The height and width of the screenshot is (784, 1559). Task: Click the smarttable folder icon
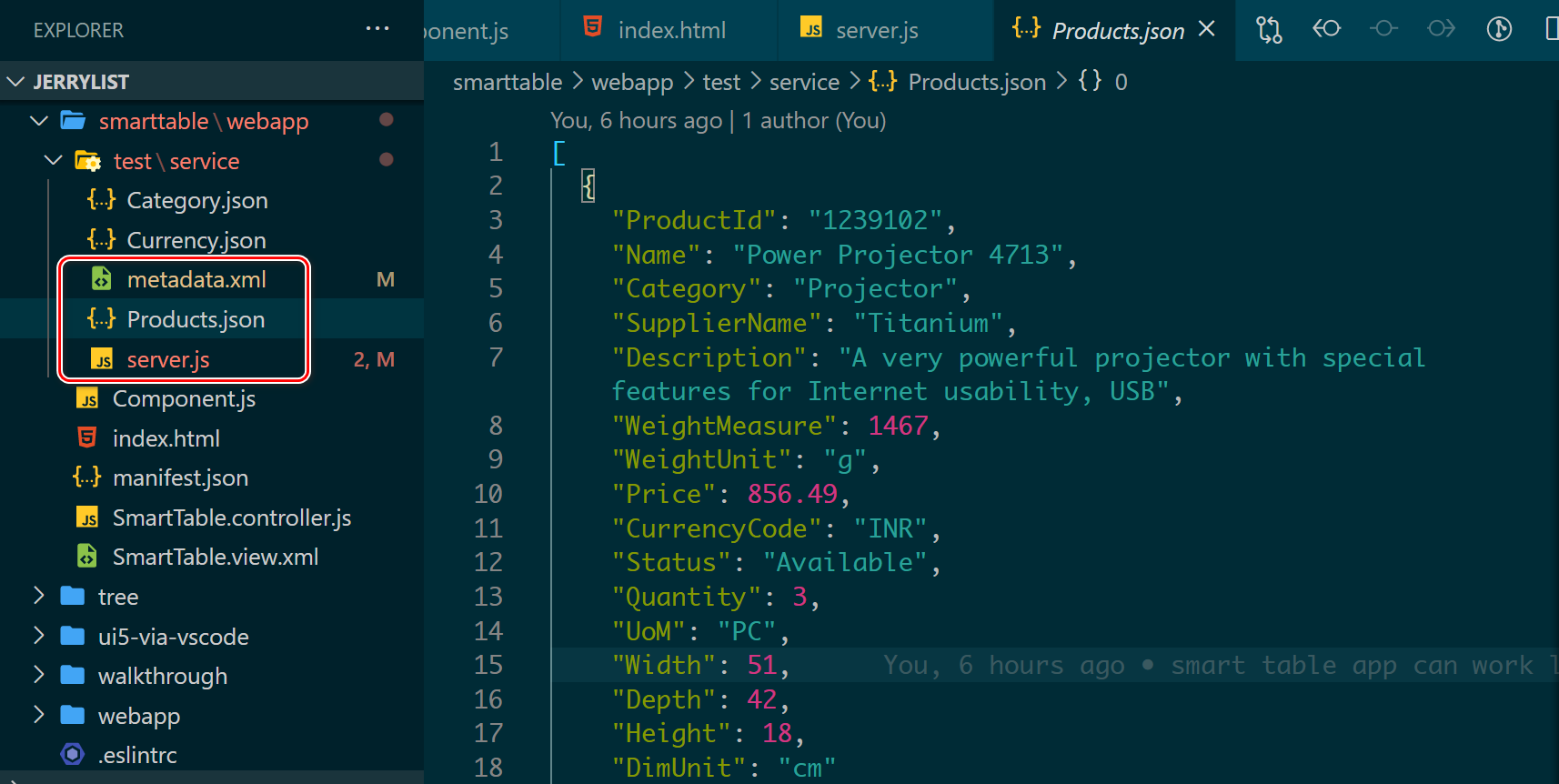[73, 120]
